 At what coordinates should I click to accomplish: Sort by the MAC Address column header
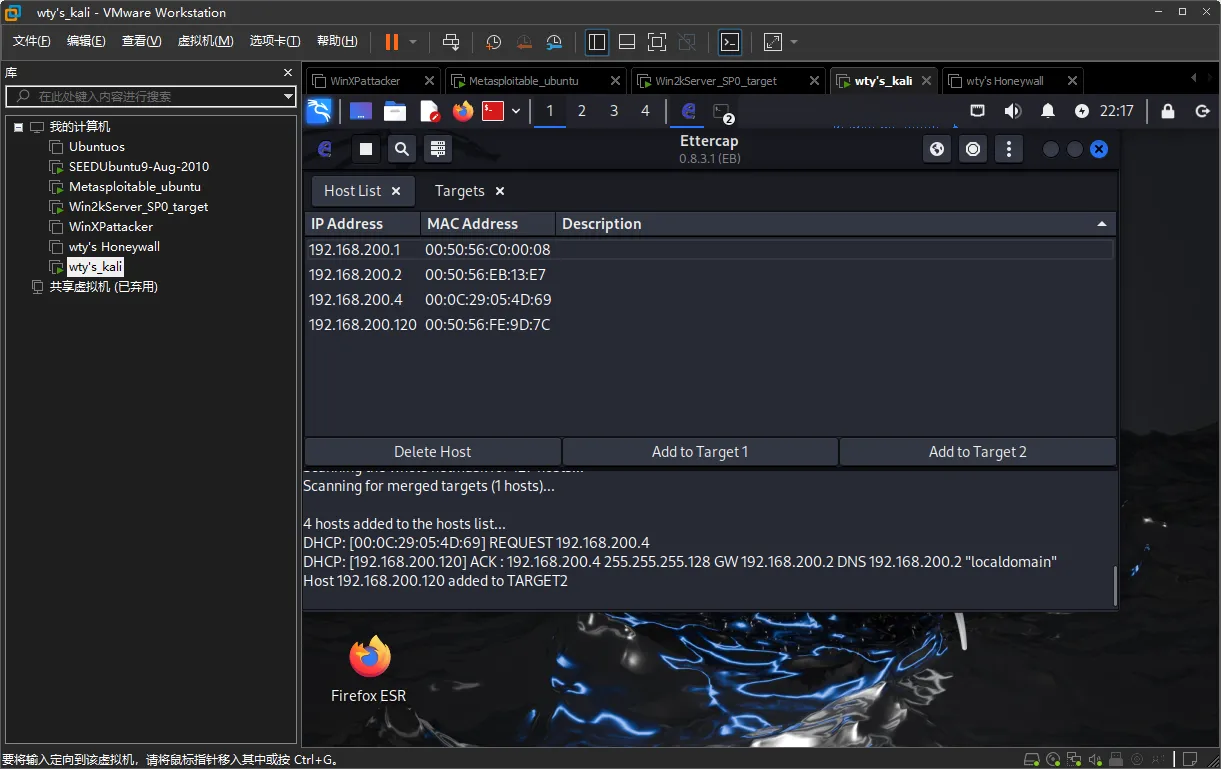click(x=487, y=224)
